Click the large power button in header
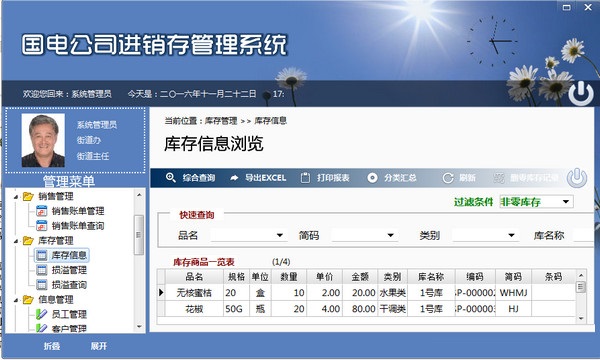The height and width of the screenshot is (360, 600). point(580,93)
